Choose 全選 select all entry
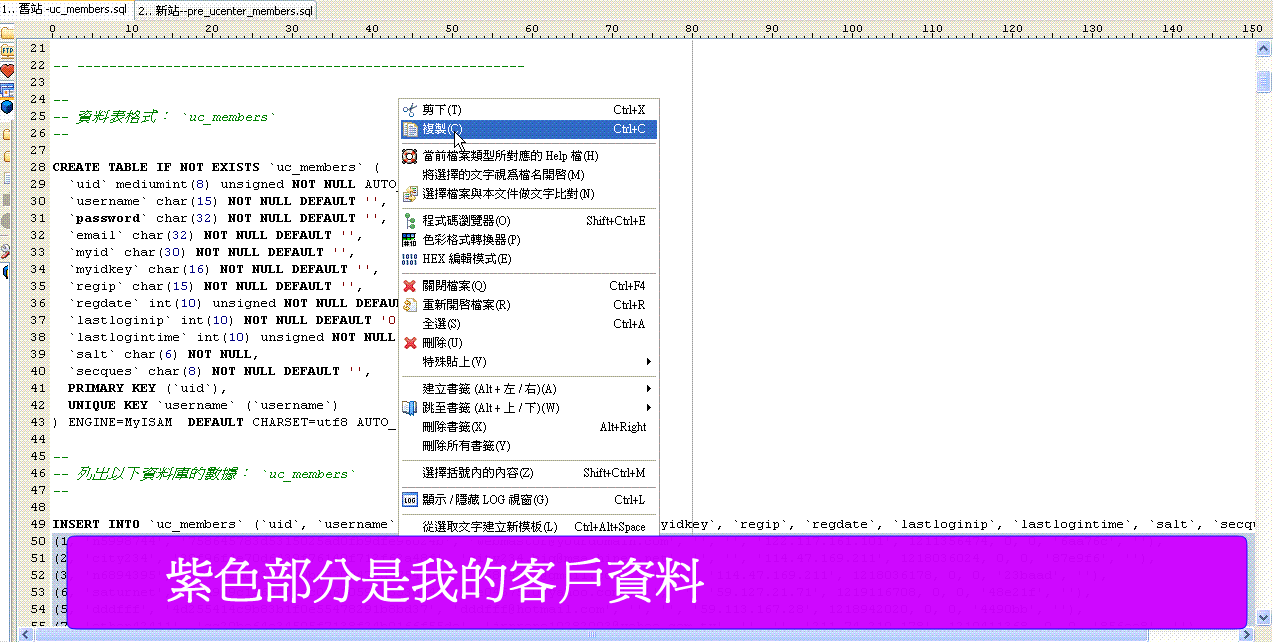The image size is (1273, 642). (x=528, y=324)
